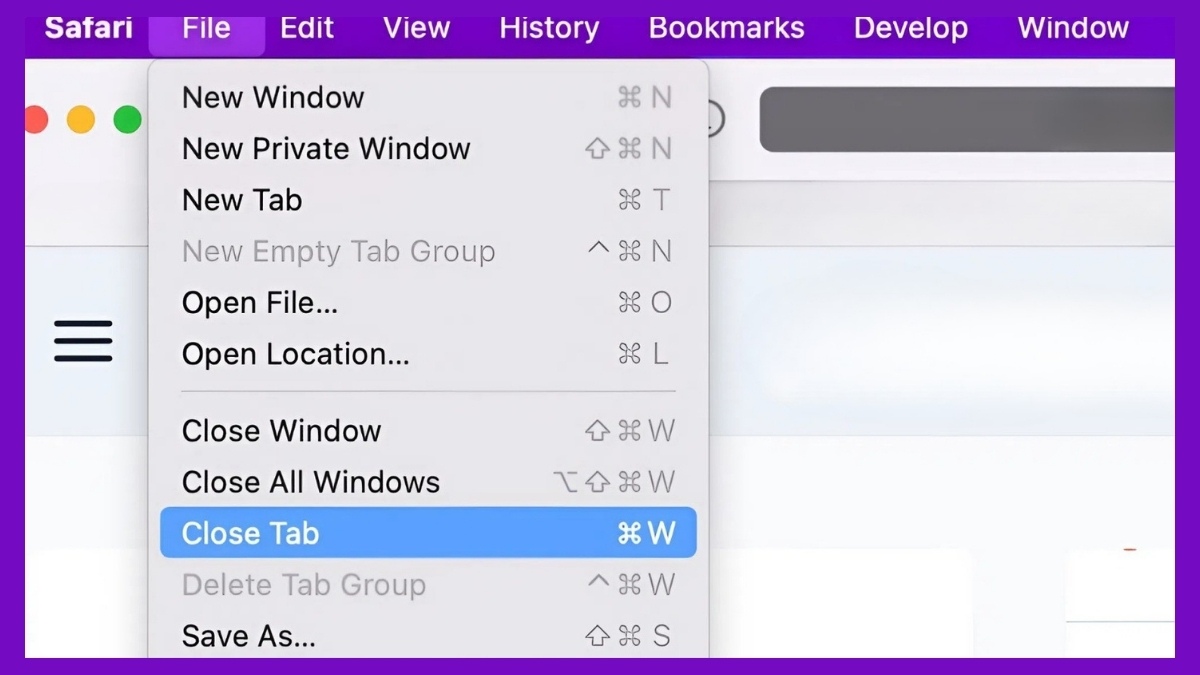Viewport: 1200px width, 675px height.
Task: Open the History menu
Action: click(x=549, y=27)
